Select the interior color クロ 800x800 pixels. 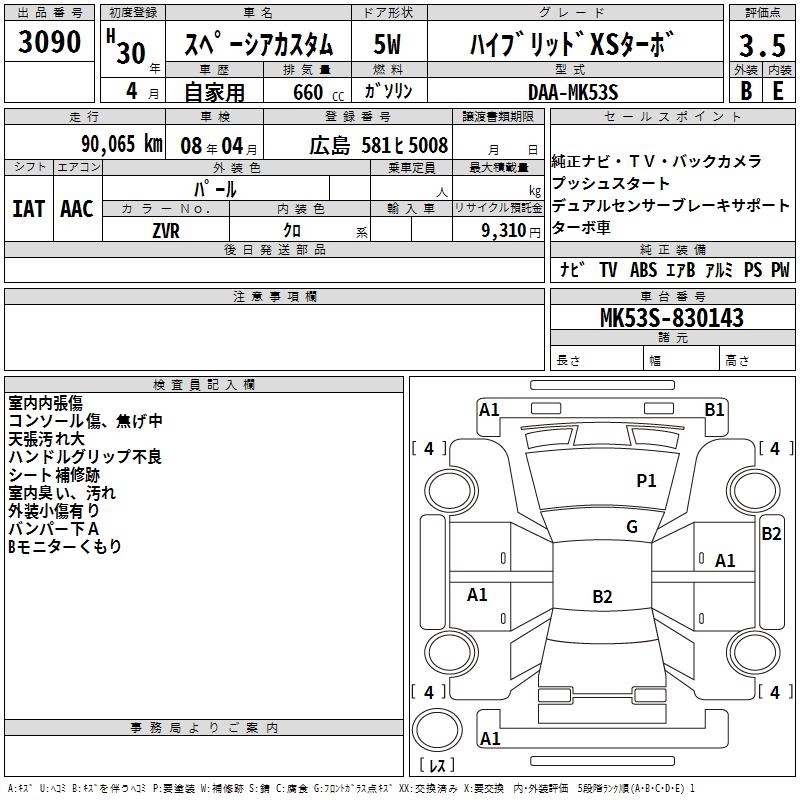pyautogui.click(x=292, y=231)
